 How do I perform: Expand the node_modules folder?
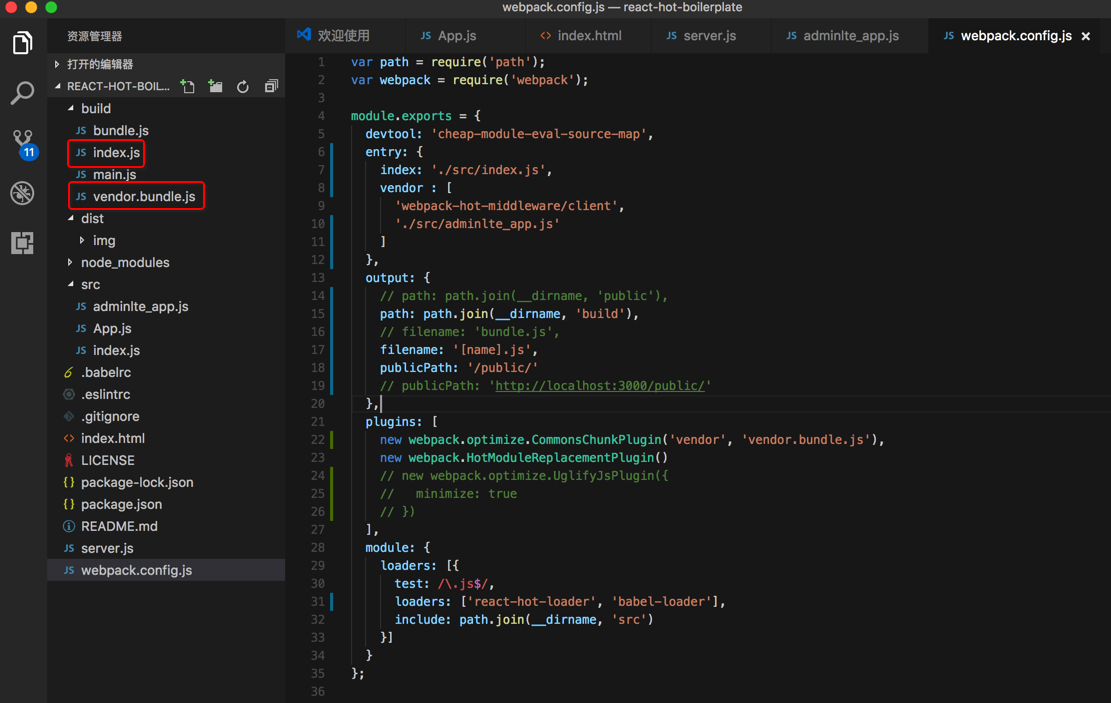coord(124,263)
